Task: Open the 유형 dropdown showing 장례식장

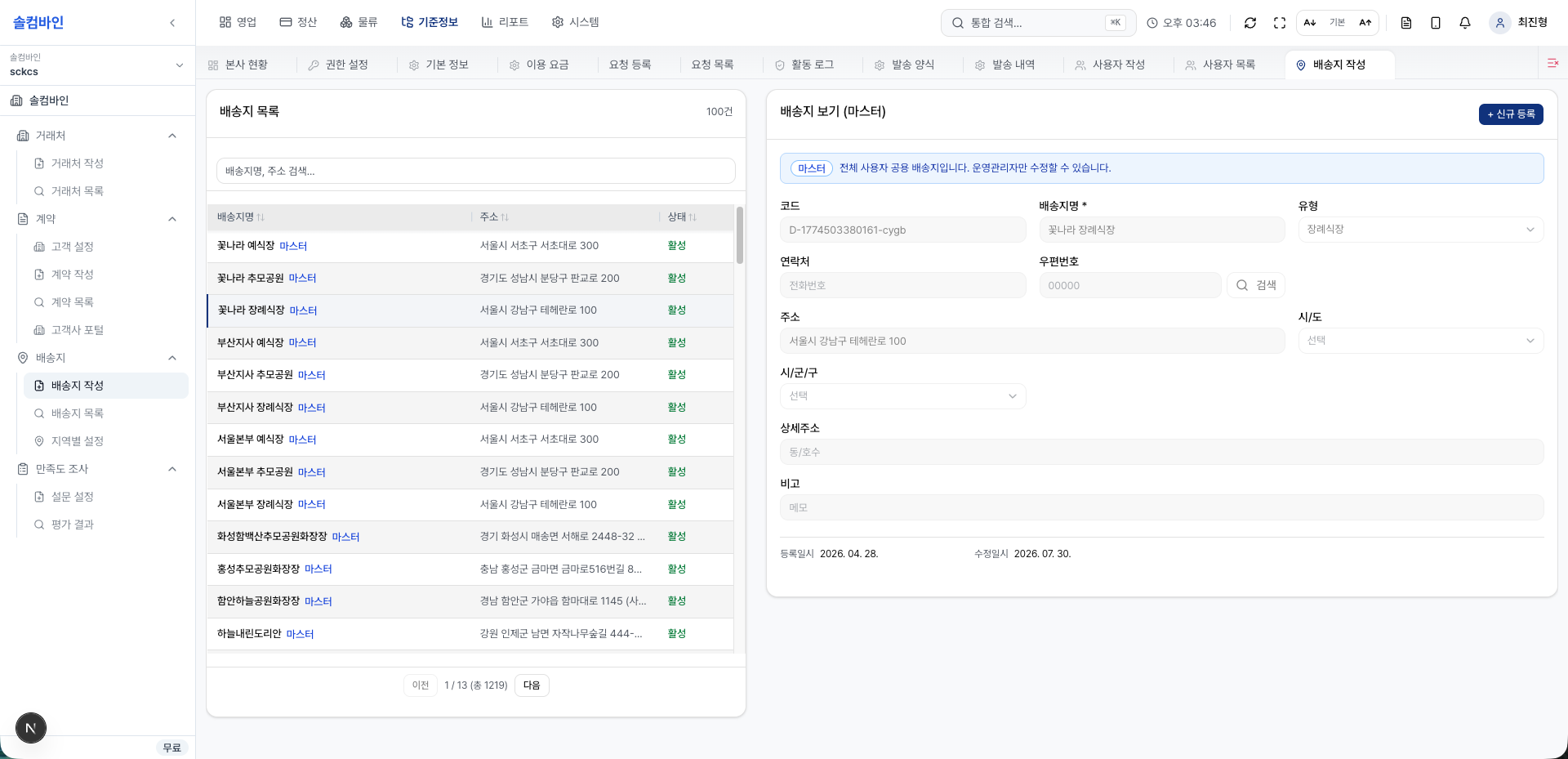Action: (1421, 230)
